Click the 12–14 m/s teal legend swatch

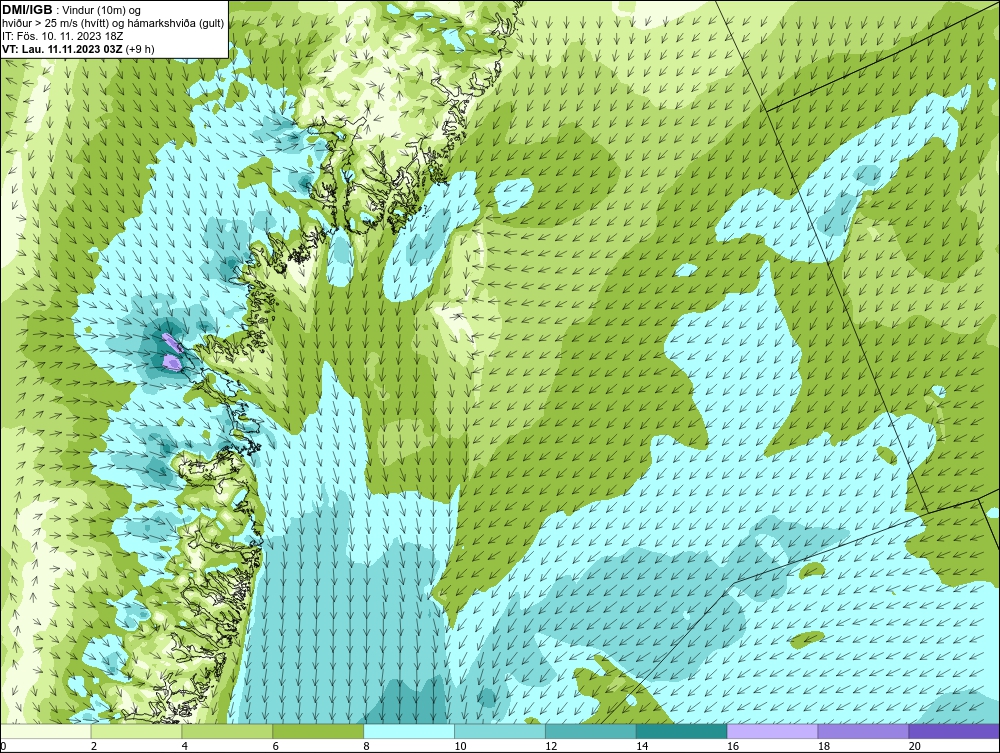coord(591,731)
